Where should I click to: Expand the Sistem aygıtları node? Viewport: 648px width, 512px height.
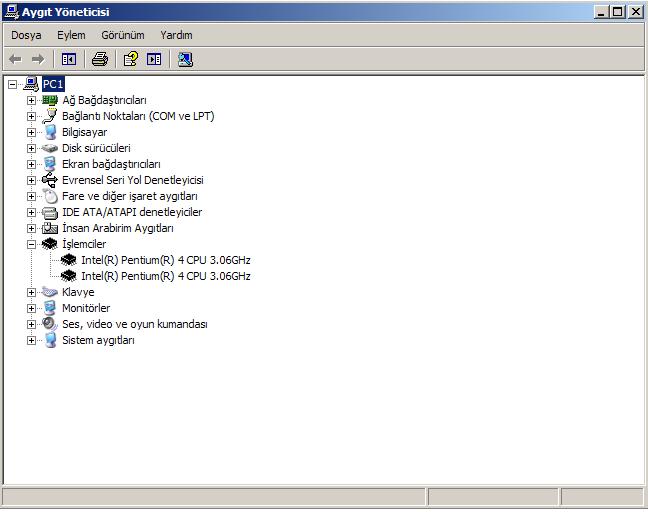[31, 340]
